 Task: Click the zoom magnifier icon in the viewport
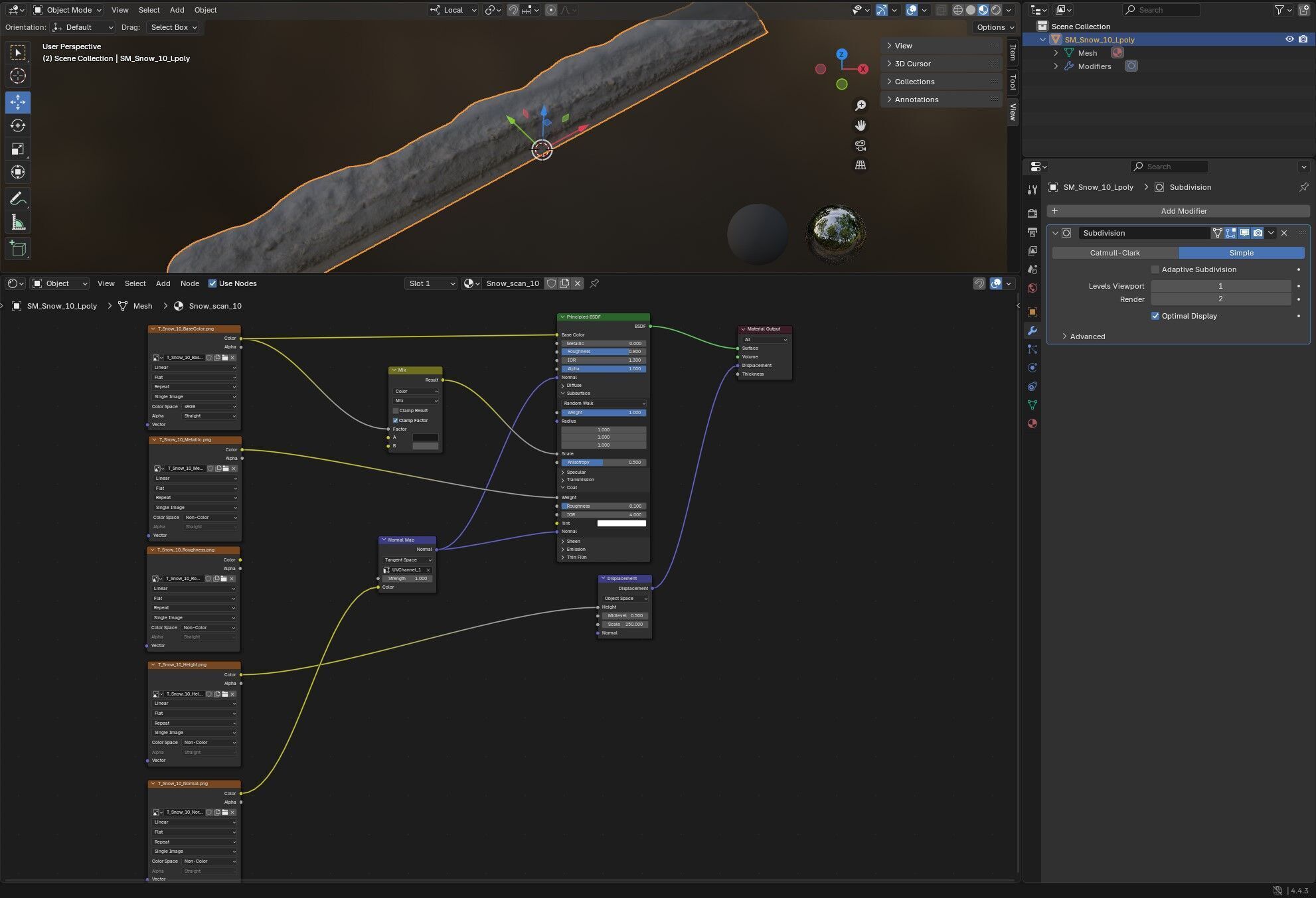(x=861, y=106)
